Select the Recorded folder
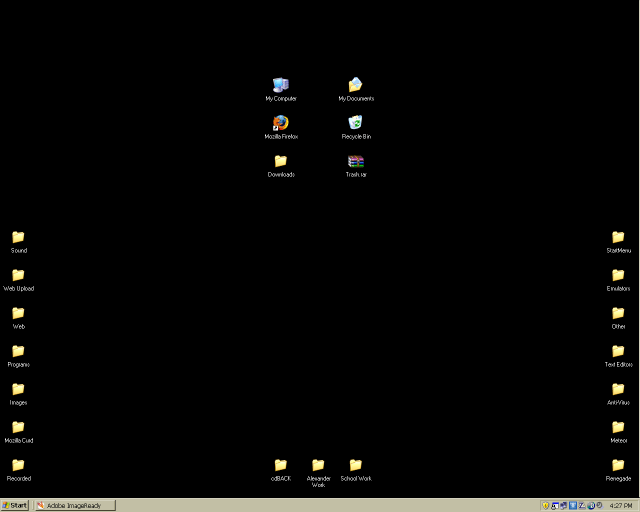 click(18, 466)
